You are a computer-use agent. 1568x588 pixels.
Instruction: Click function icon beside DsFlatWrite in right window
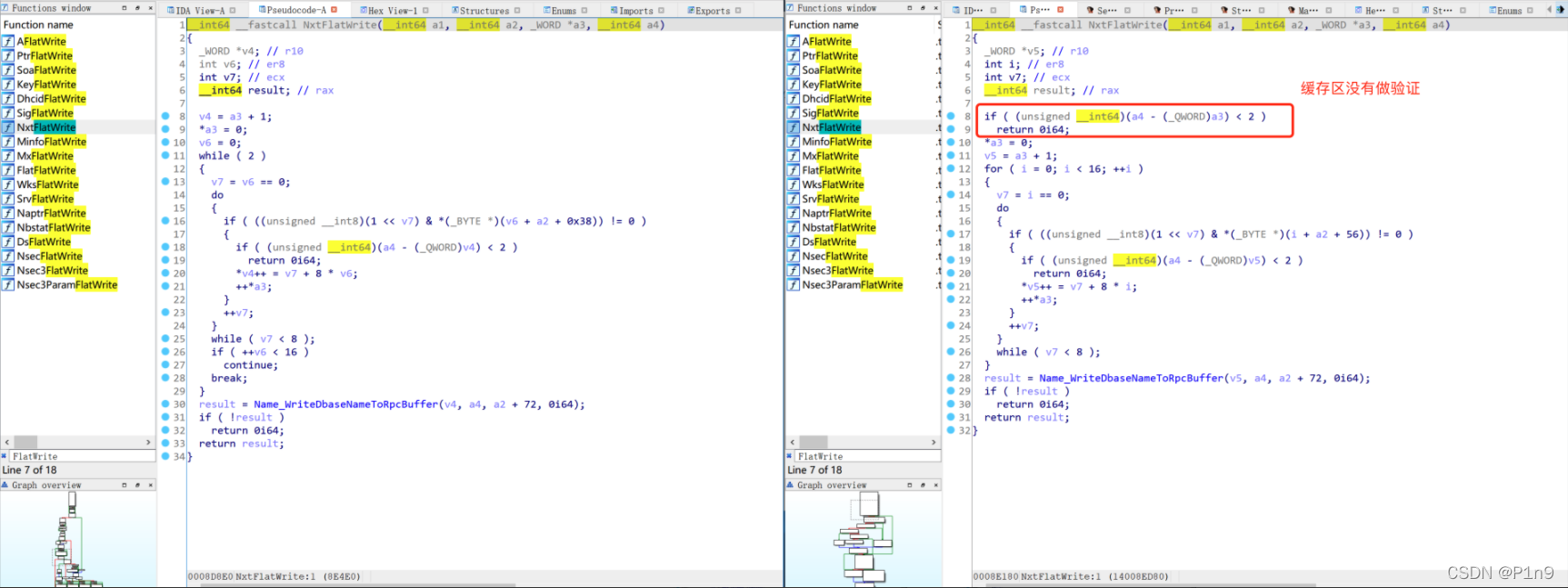[794, 243]
